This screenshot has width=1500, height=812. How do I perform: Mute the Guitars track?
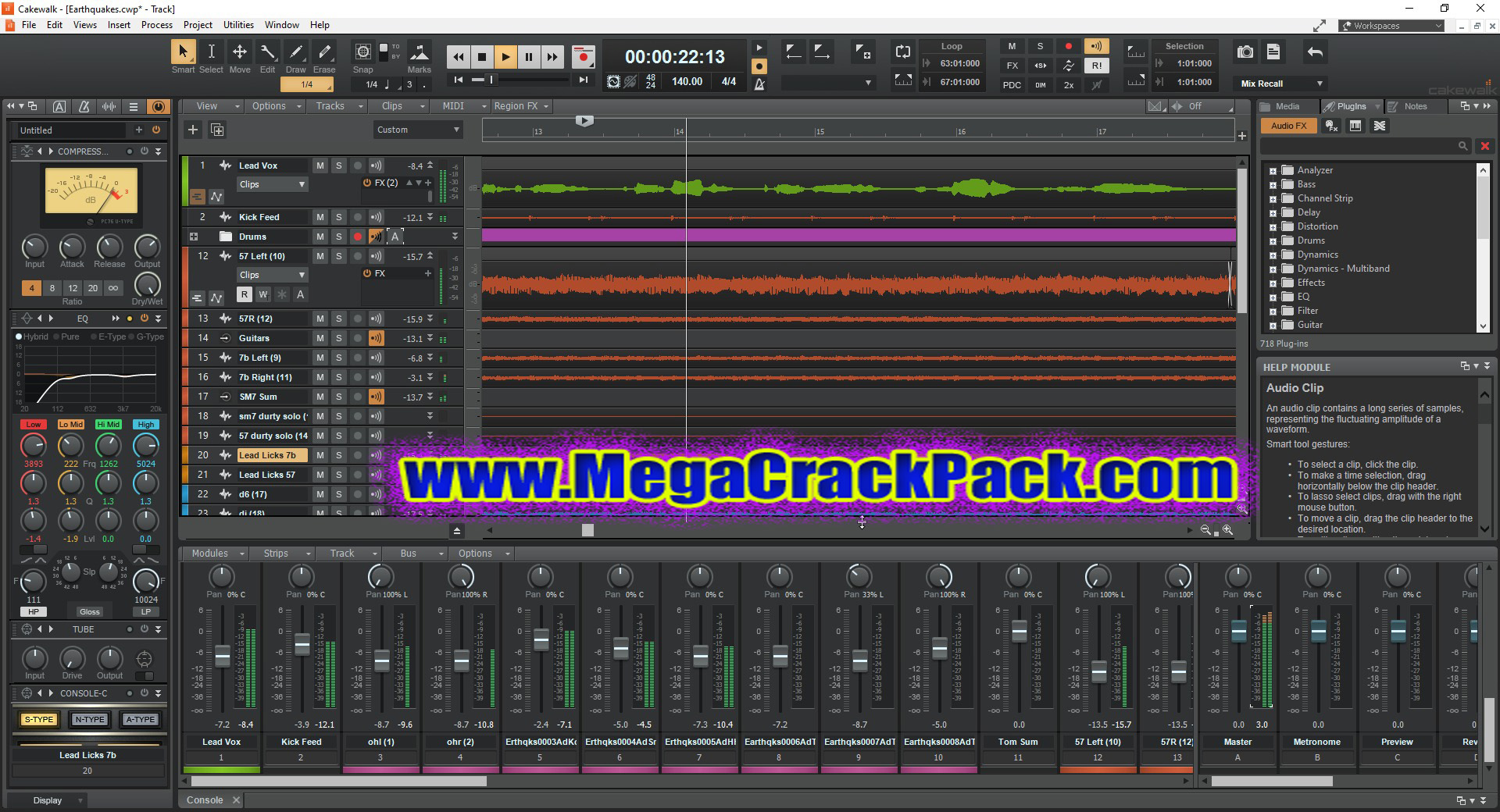tap(320, 338)
